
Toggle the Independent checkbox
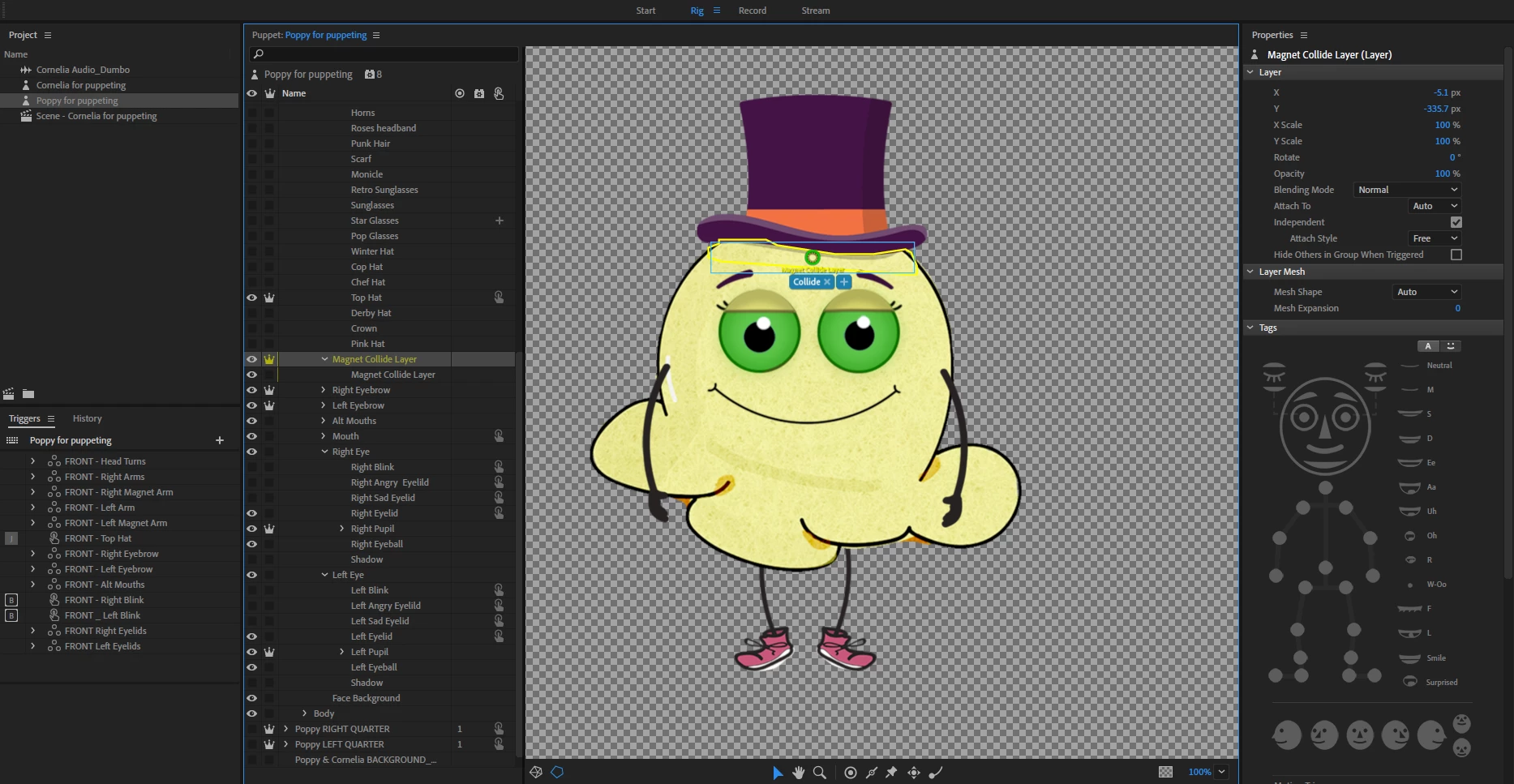[1456, 222]
